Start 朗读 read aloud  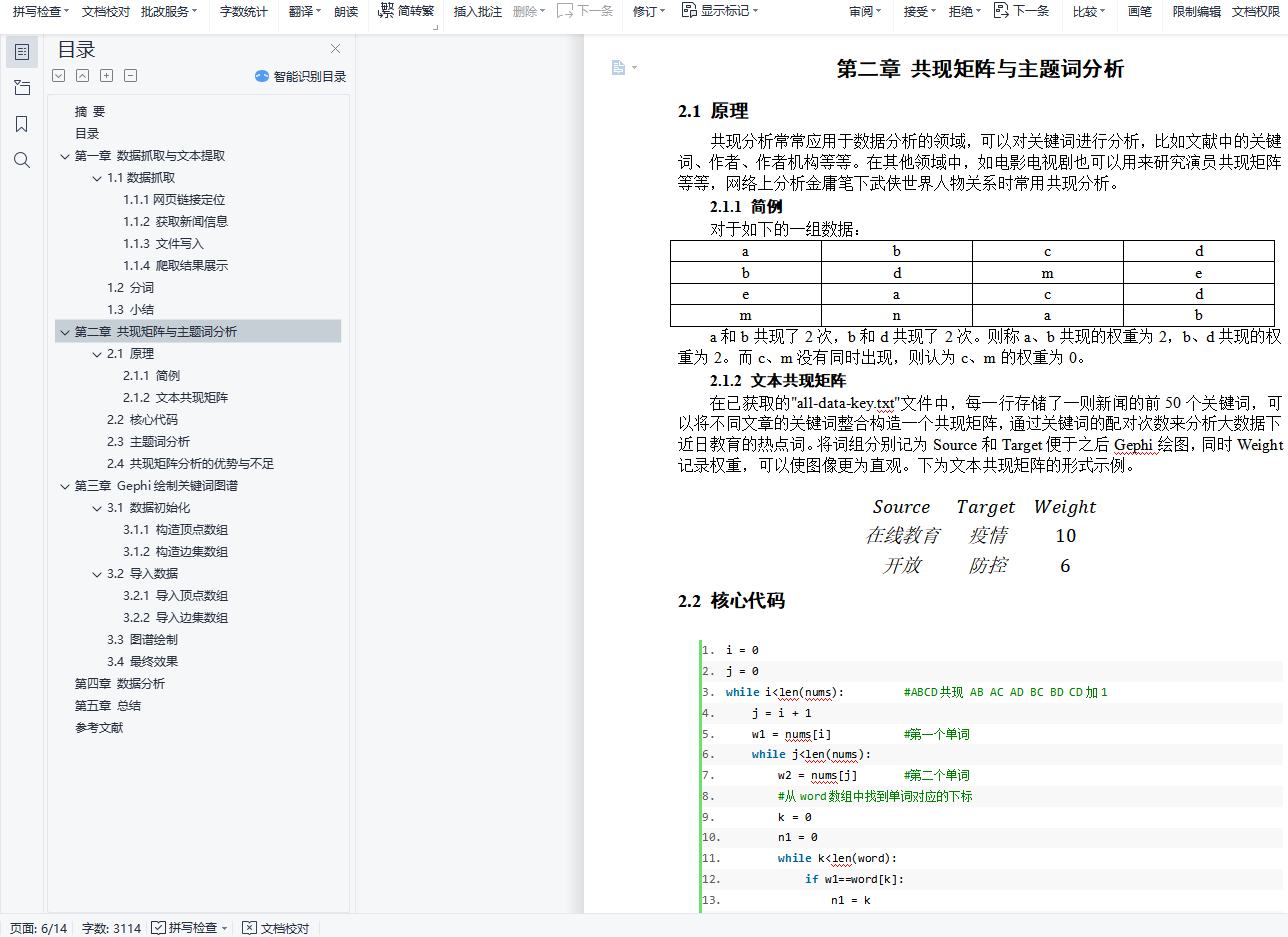[346, 12]
